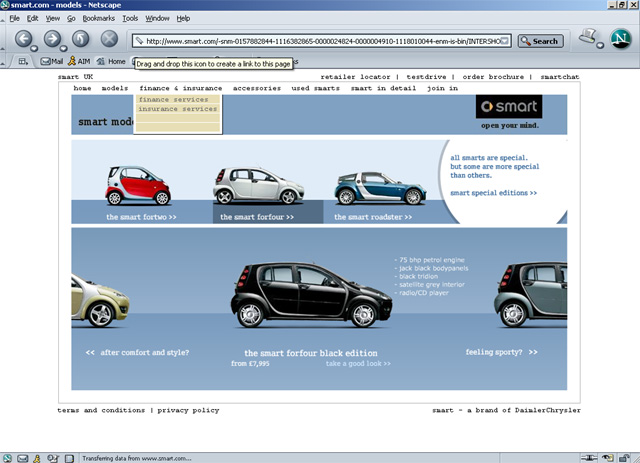This screenshot has height=463, width=640.
Task: Click the 'home' site nav link
Action: point(82,88)
